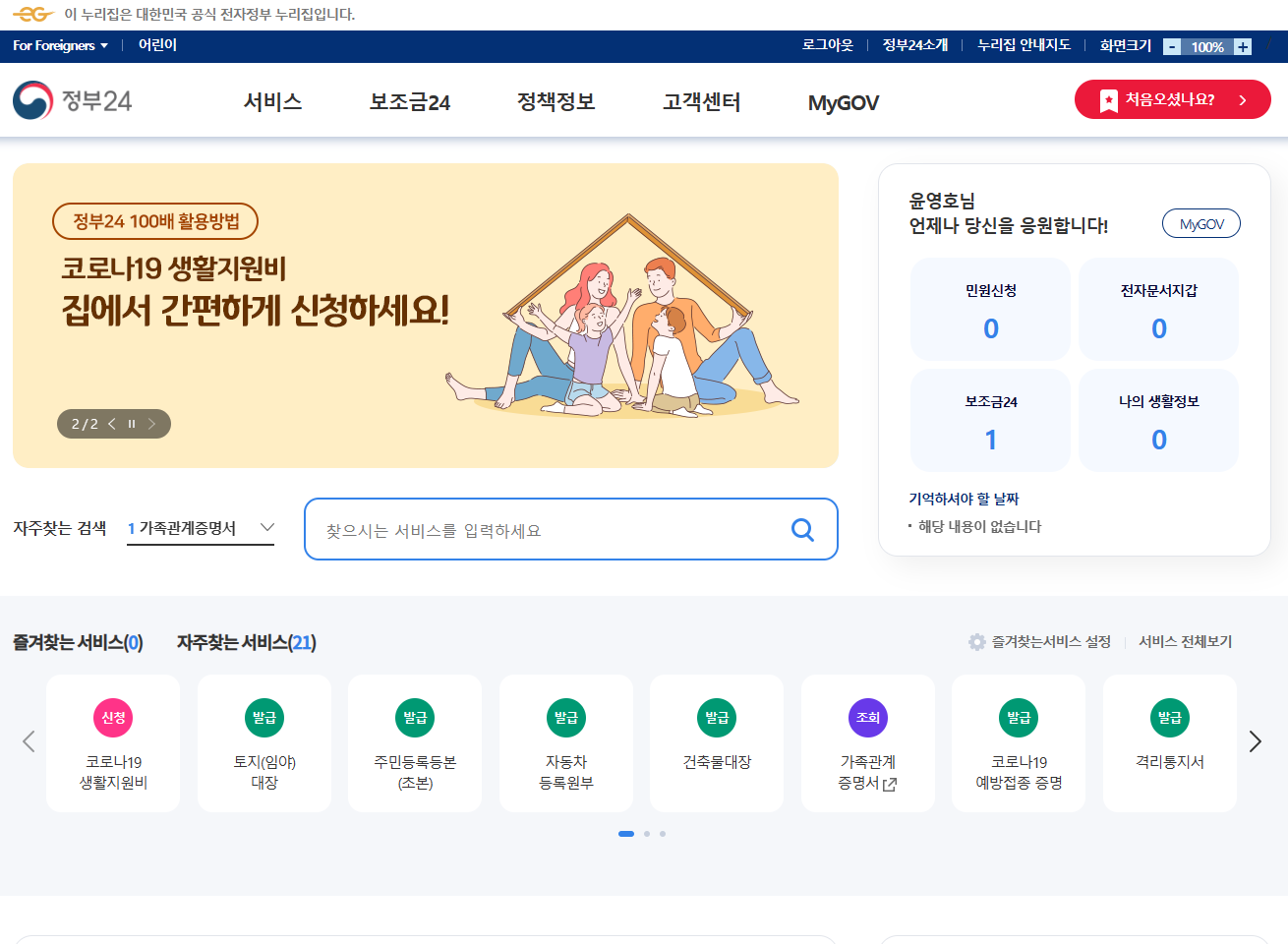
Task: Open 주민등록등본(초본) 발급 card
Action: click(x=415, y=743)
